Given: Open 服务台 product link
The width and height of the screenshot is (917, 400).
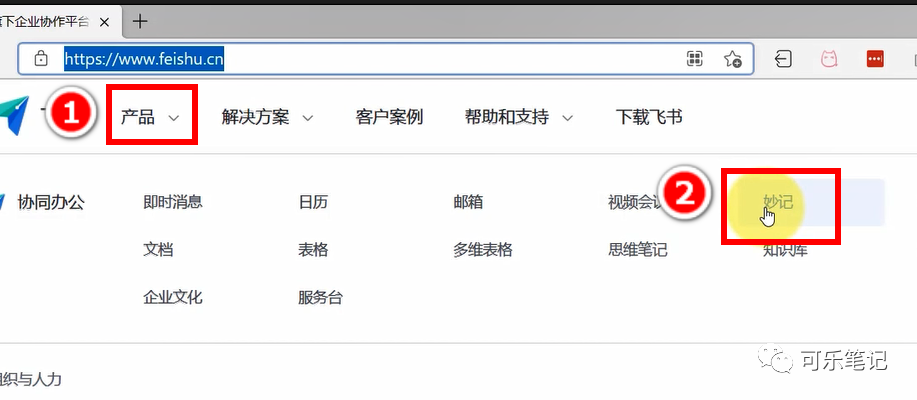Looking at the screenshot, I should 320,298.
